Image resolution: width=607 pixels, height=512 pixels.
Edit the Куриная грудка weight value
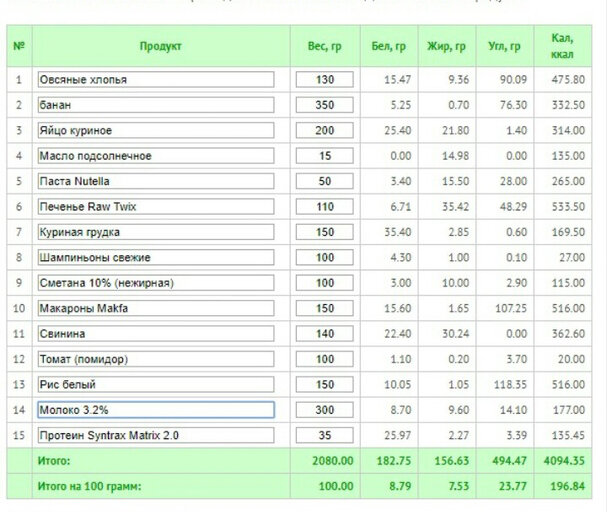(x=325, y=232)
